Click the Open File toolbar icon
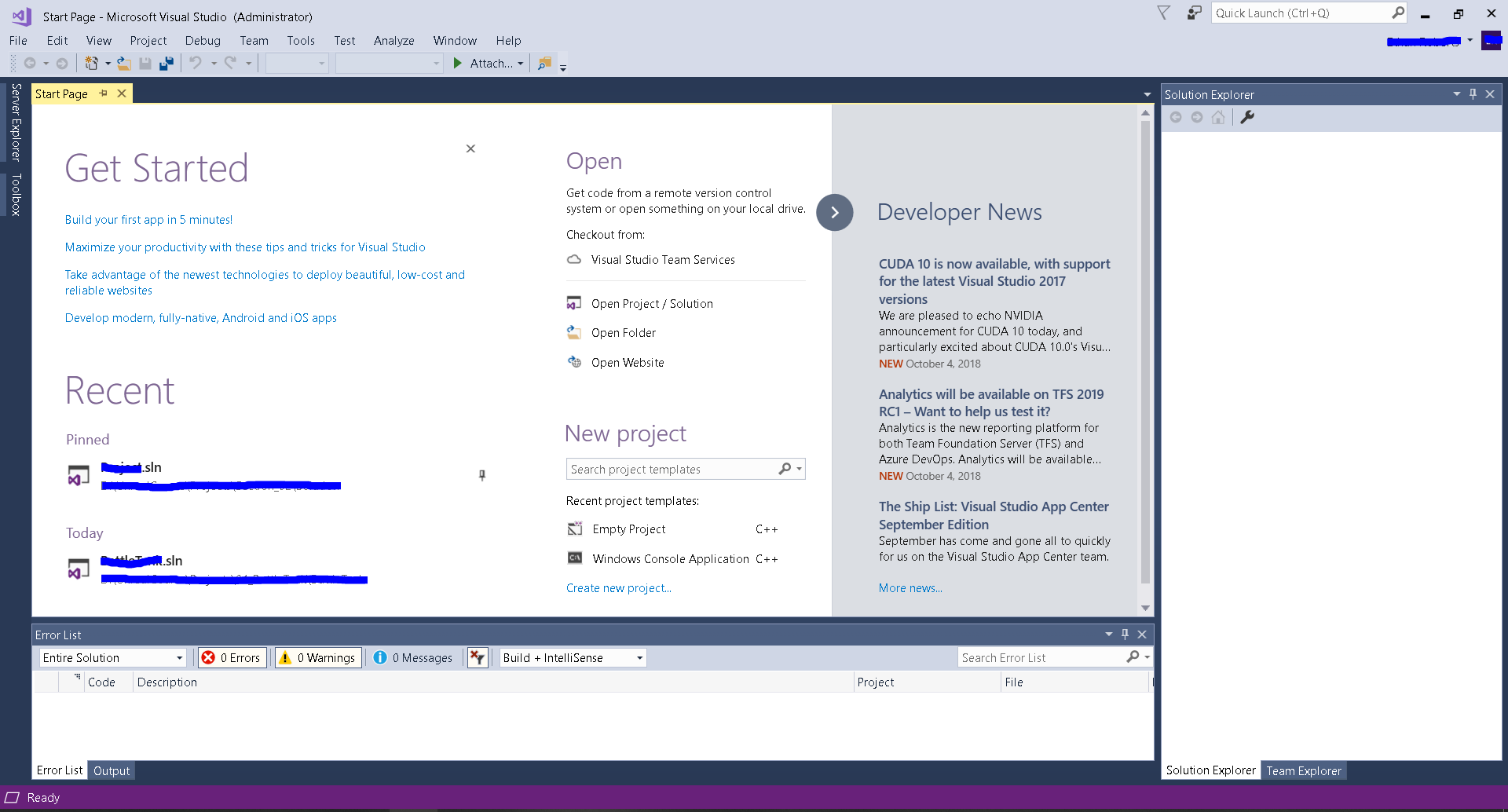The height and width of the screenshot is (812, 1508). 123,64
